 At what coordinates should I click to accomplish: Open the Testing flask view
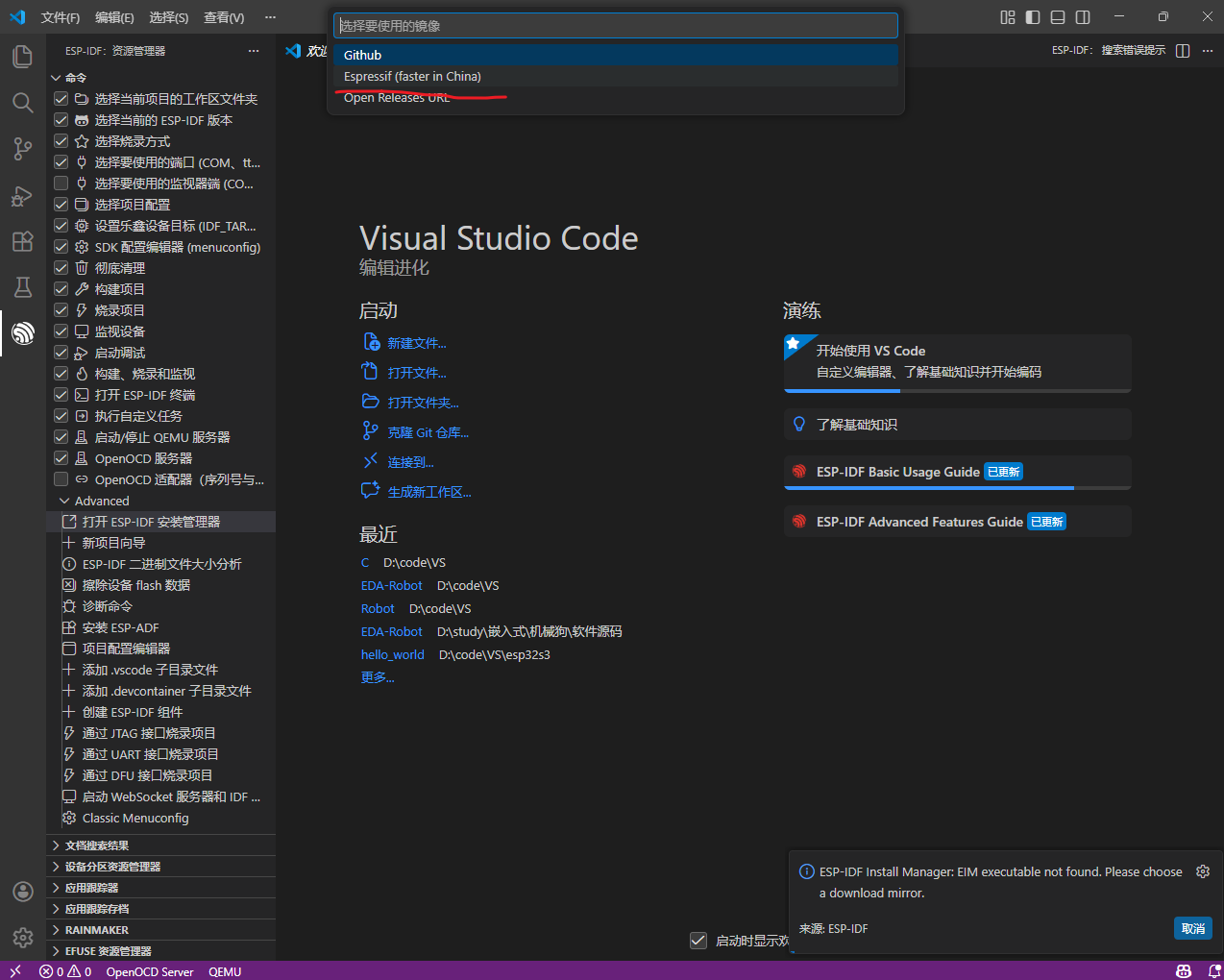[x=23, y=287]
